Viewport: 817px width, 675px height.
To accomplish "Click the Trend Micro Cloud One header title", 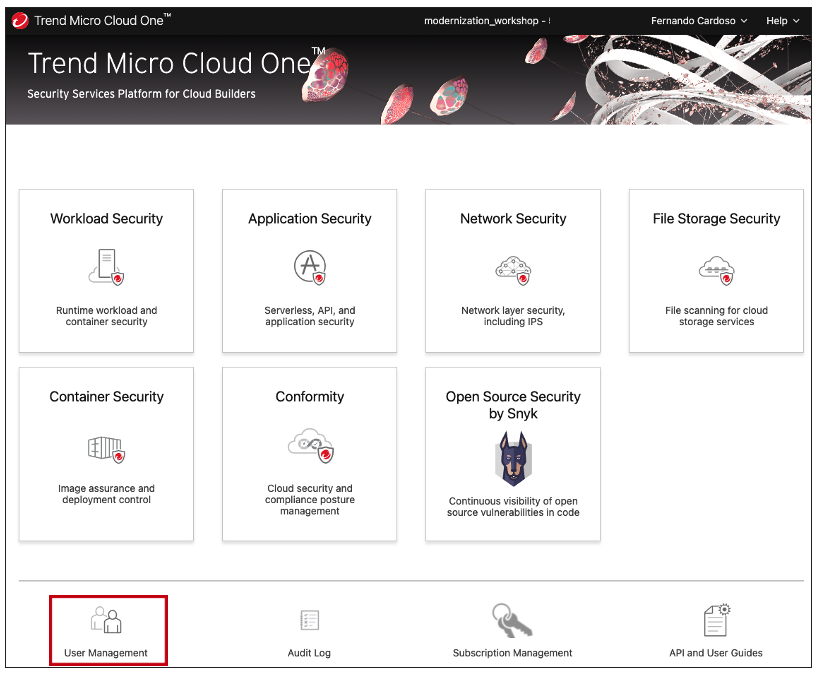I will [102, 21].
